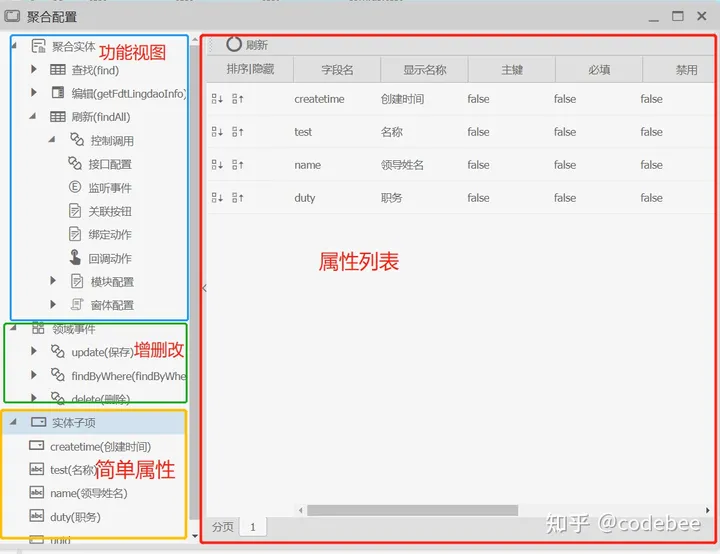The image size is (720, 554).
Task: Move createtime row down with sort icon
Action: click(217, 99)
